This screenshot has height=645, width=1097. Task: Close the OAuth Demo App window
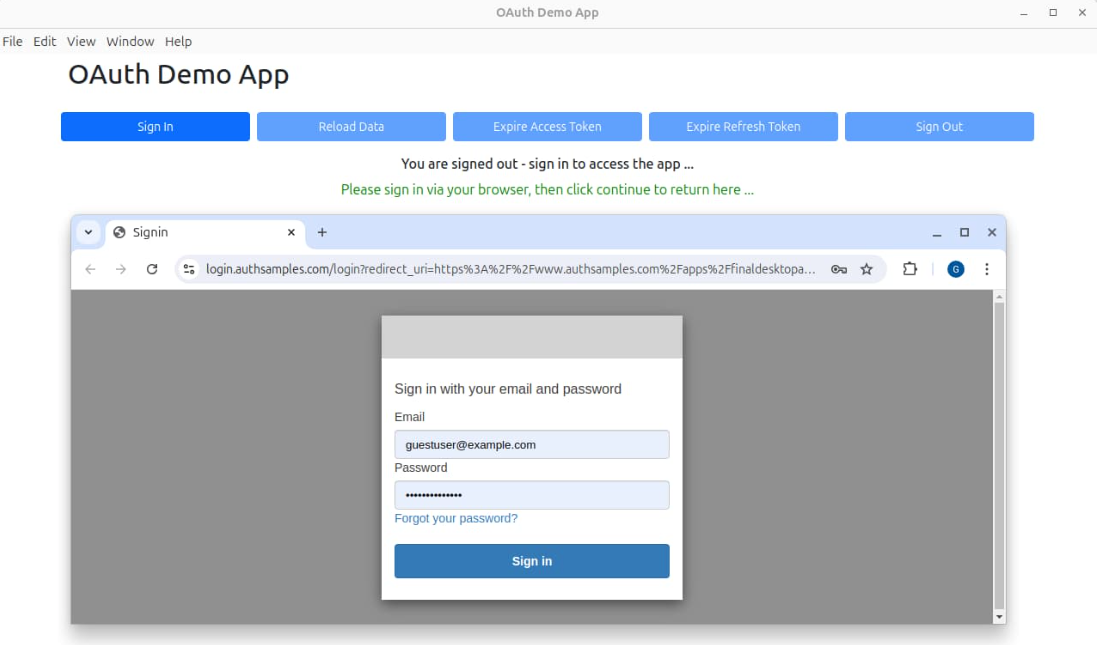point(1082,13)
